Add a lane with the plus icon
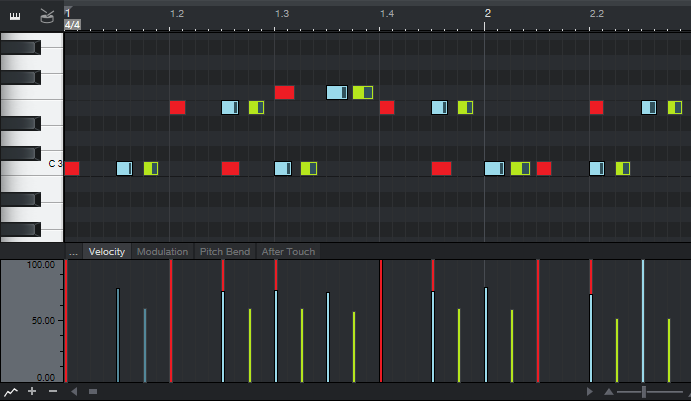 click(32, 391)
